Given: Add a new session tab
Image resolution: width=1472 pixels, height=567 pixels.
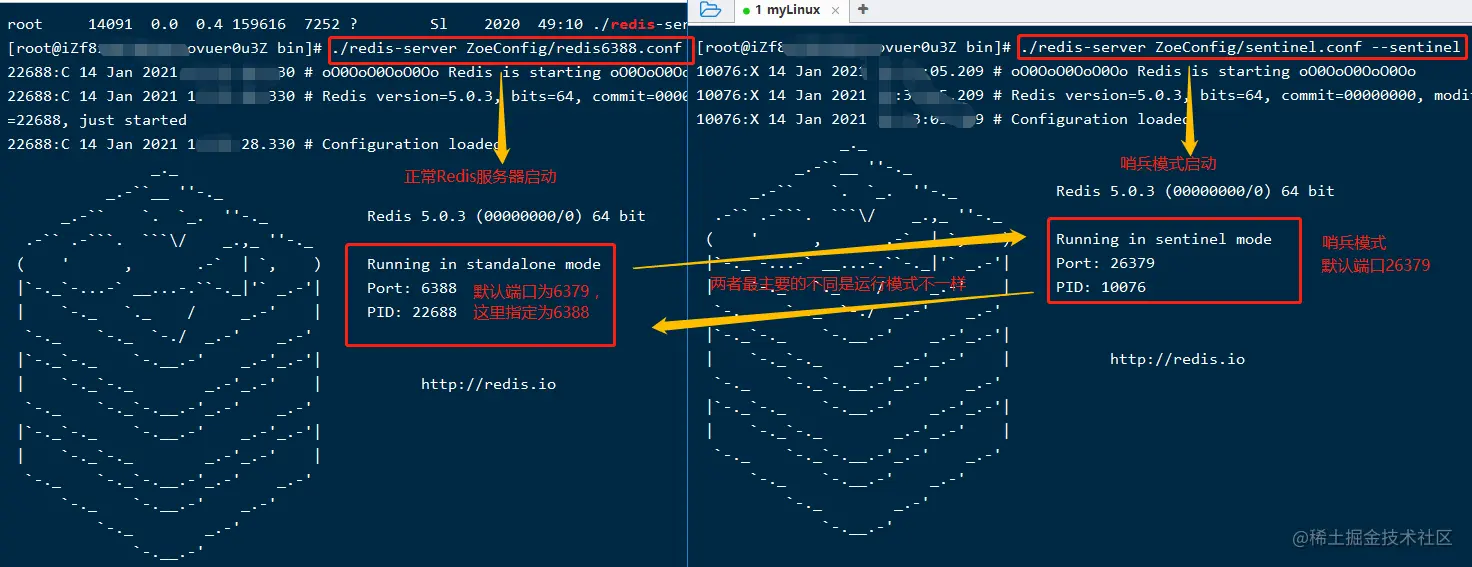Looking at the screenshot, I should pyautogui.click(x=863, y=10).
